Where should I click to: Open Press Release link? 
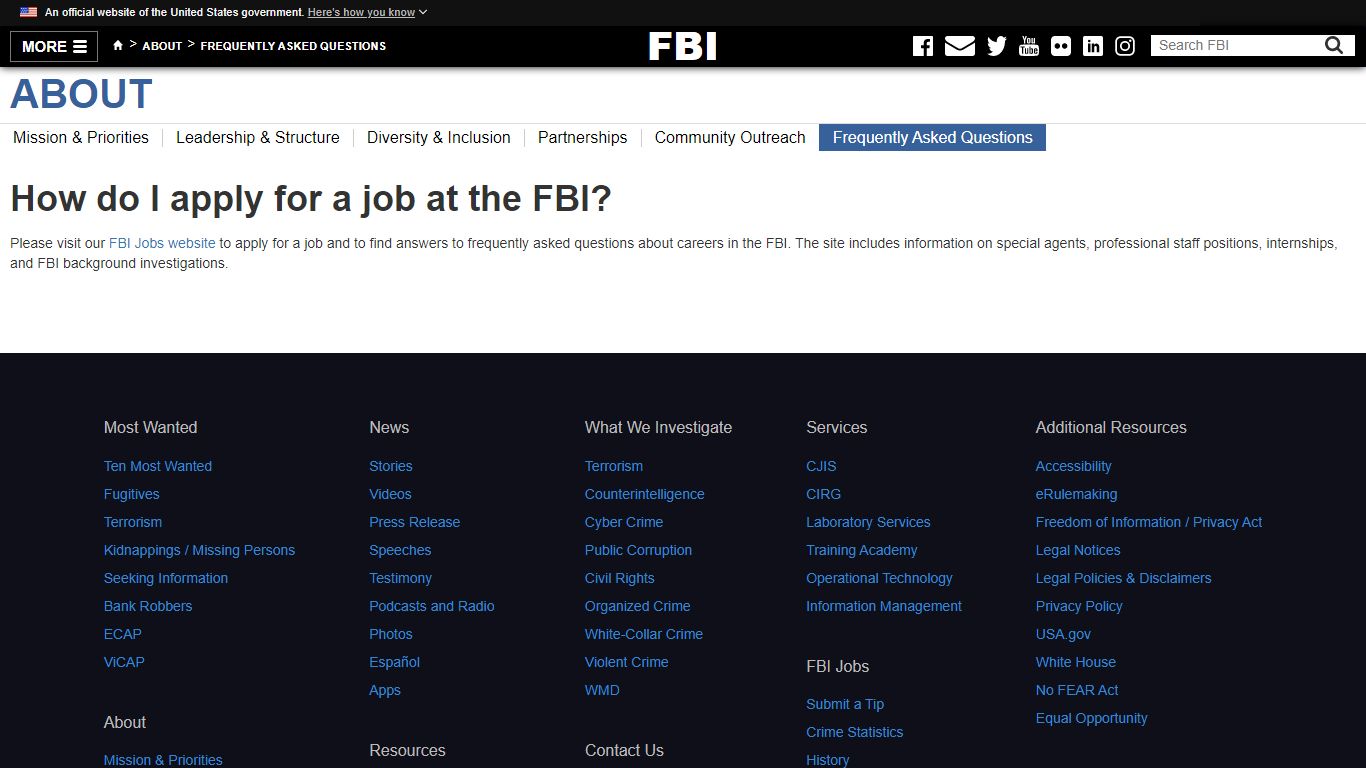coord(415,522)
